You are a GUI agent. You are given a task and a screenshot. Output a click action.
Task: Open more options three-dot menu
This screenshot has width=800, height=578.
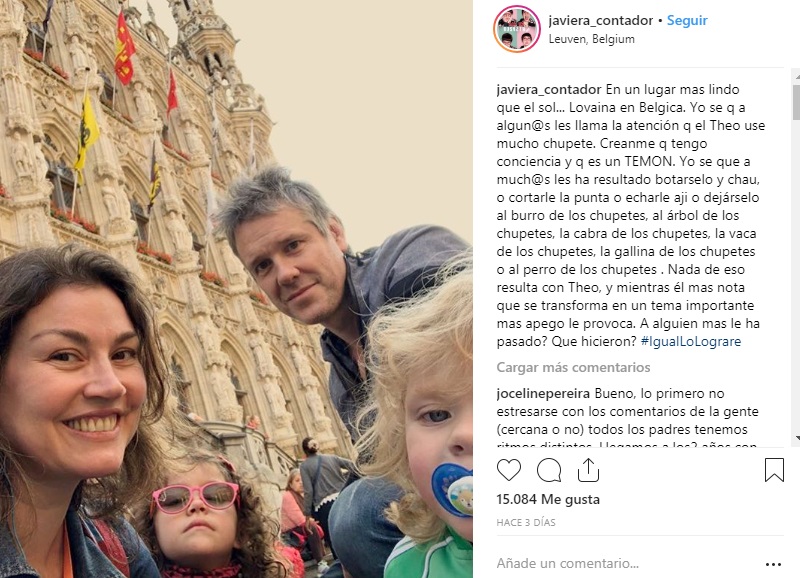(773, 564)
